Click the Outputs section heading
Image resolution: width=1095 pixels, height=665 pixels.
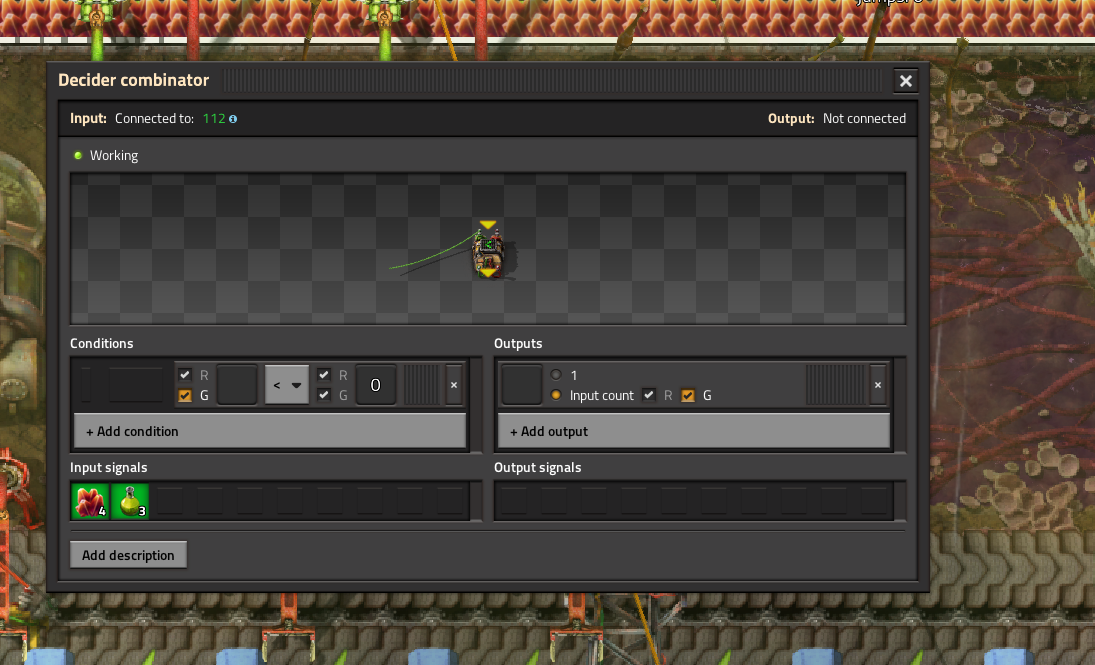(518, 344)
